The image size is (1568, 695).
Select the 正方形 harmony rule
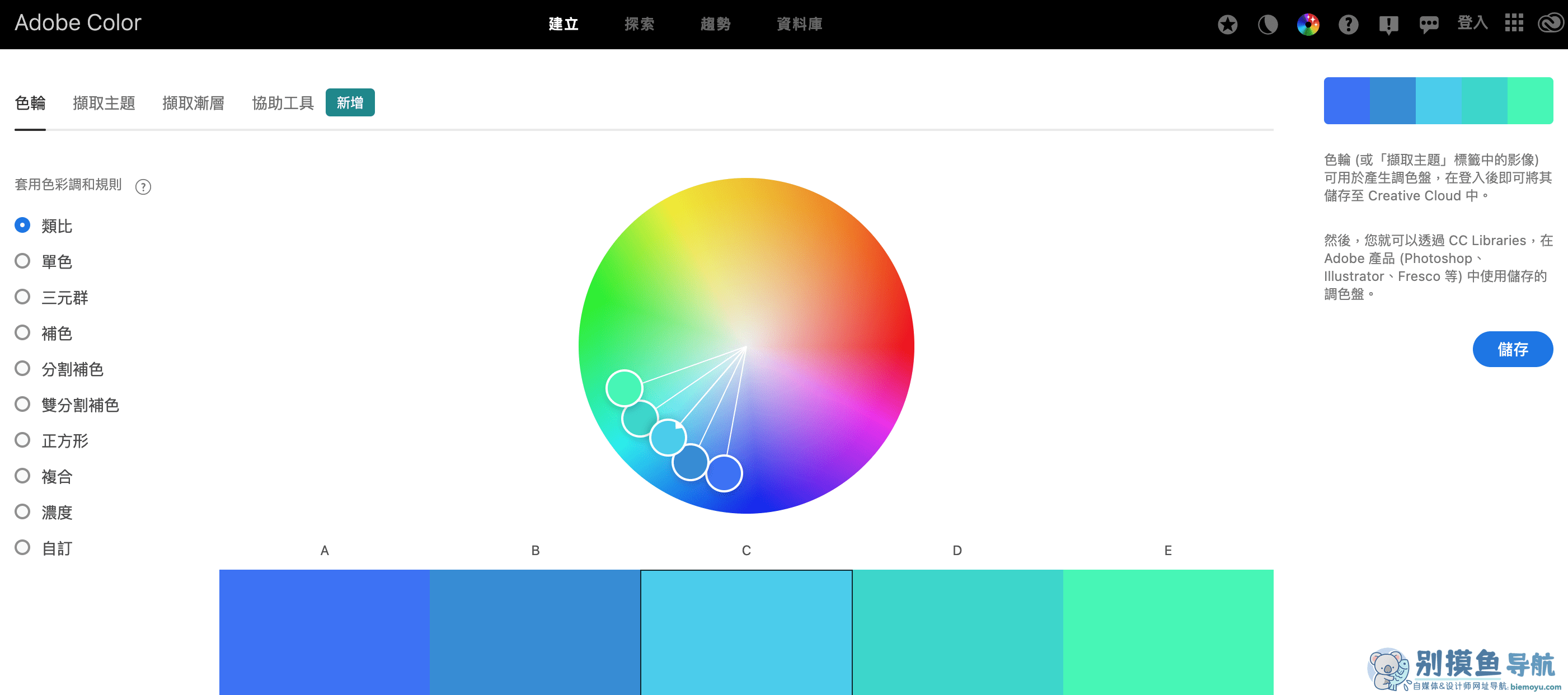coord(22,440)
